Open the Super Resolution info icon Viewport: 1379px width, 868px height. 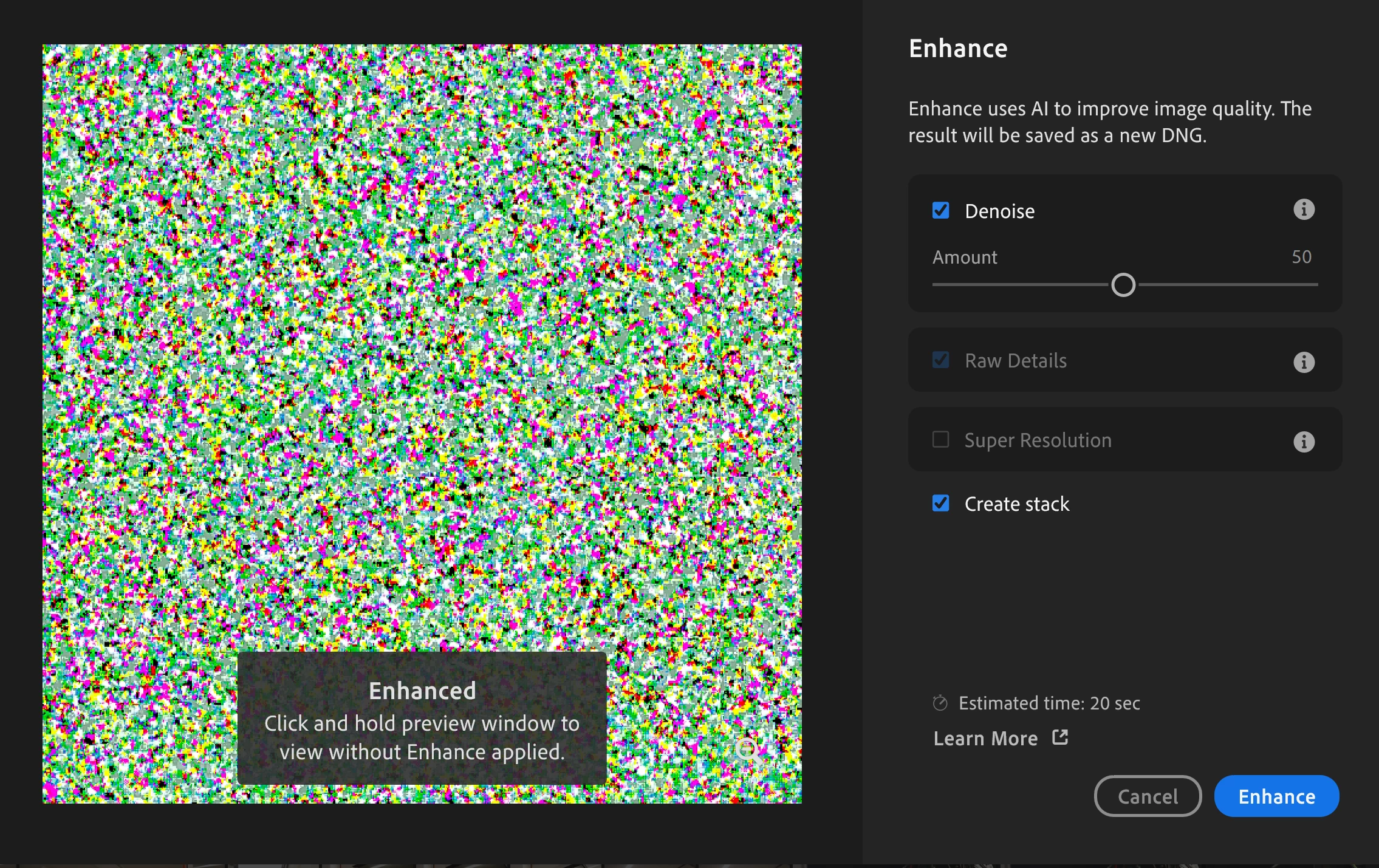click(x=1304, y=442)
